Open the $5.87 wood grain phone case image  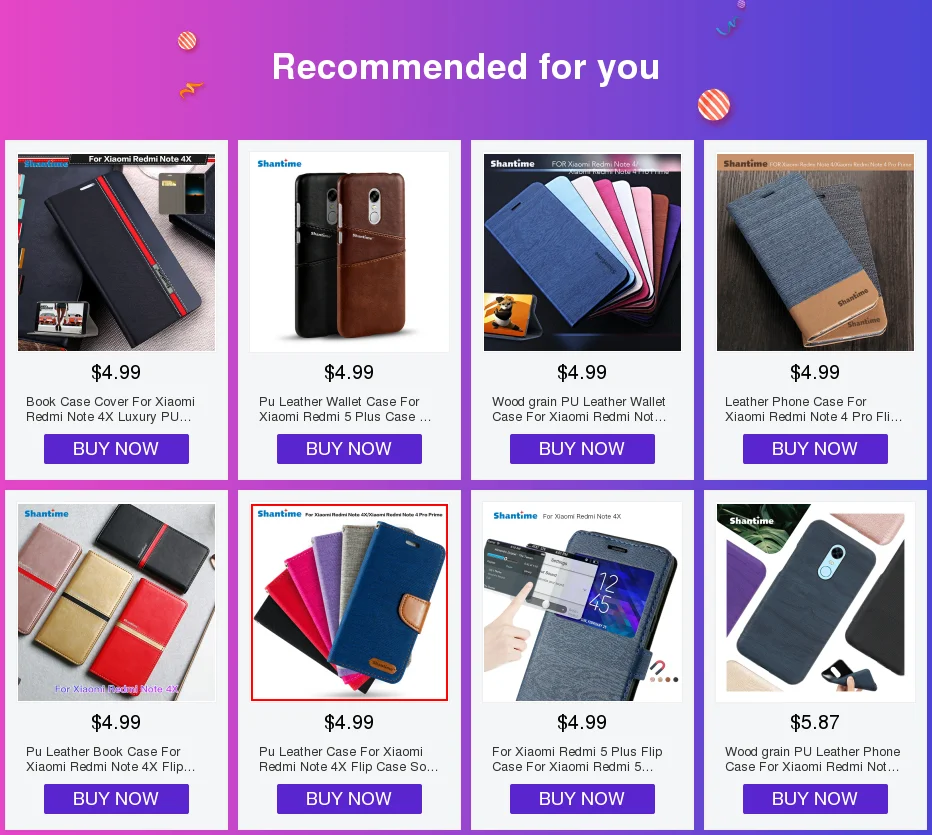[x=816, y=602]
